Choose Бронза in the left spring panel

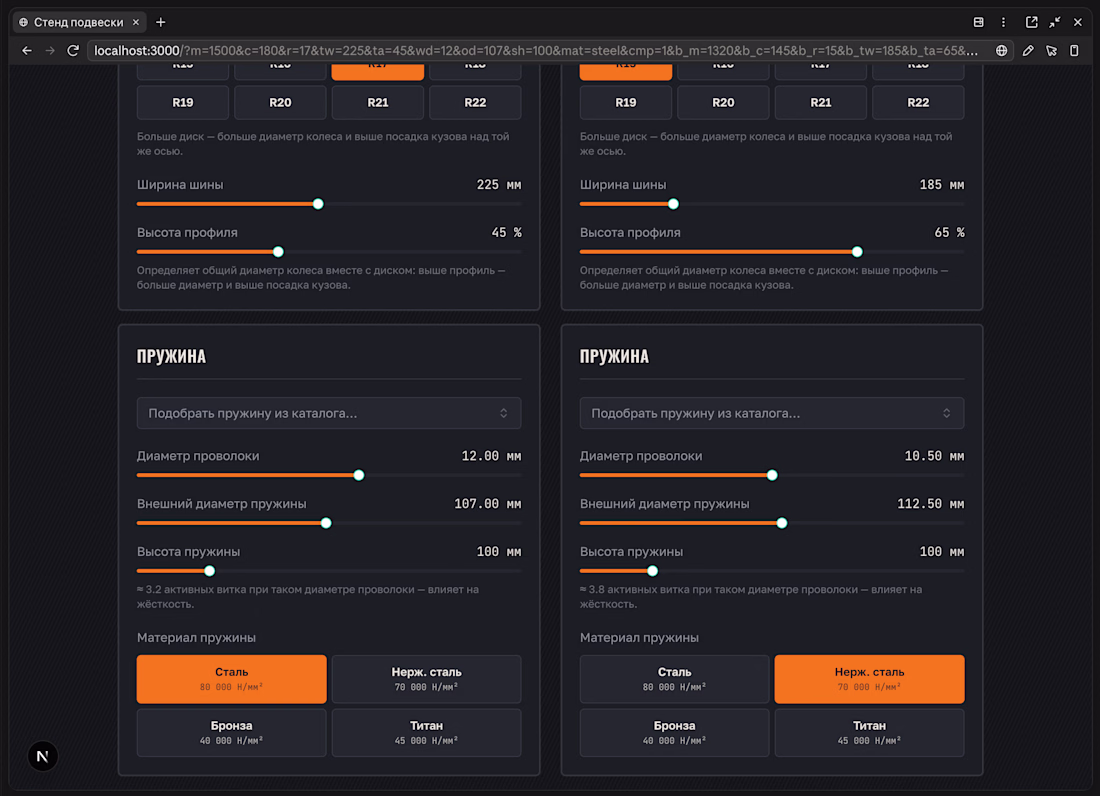pos(232,733)
